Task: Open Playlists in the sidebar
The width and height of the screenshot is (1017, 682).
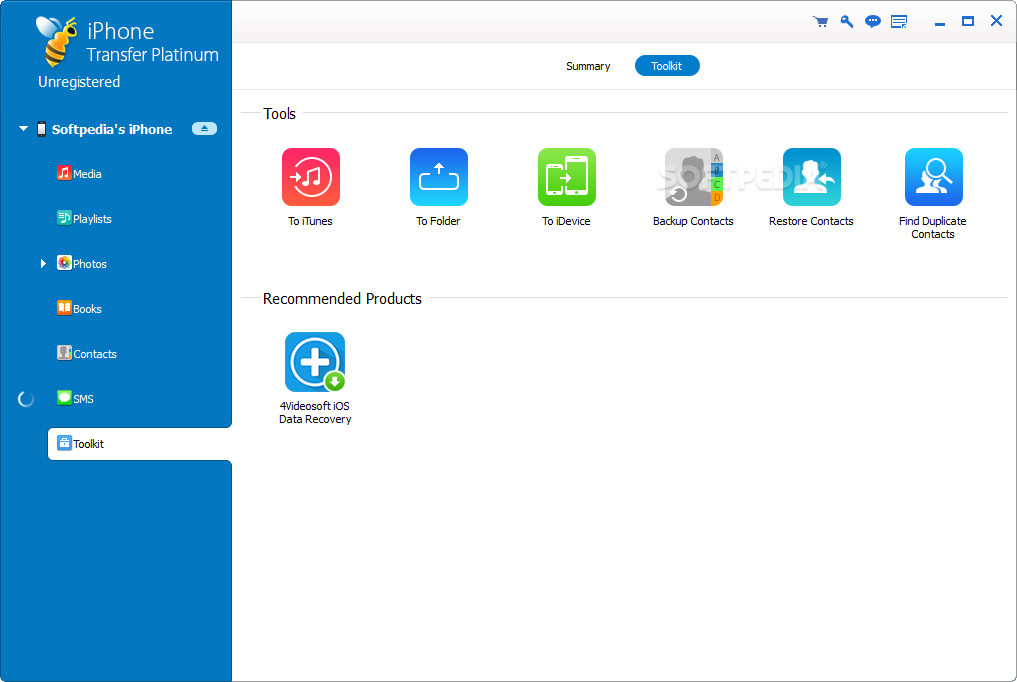Action: pyautogui.click(x=84, y=218)
